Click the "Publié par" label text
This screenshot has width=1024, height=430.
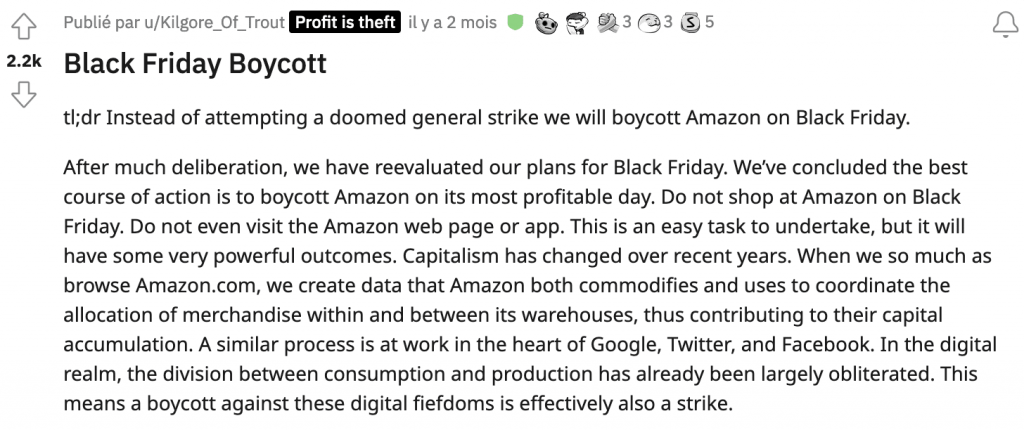(x=101, y=23)
